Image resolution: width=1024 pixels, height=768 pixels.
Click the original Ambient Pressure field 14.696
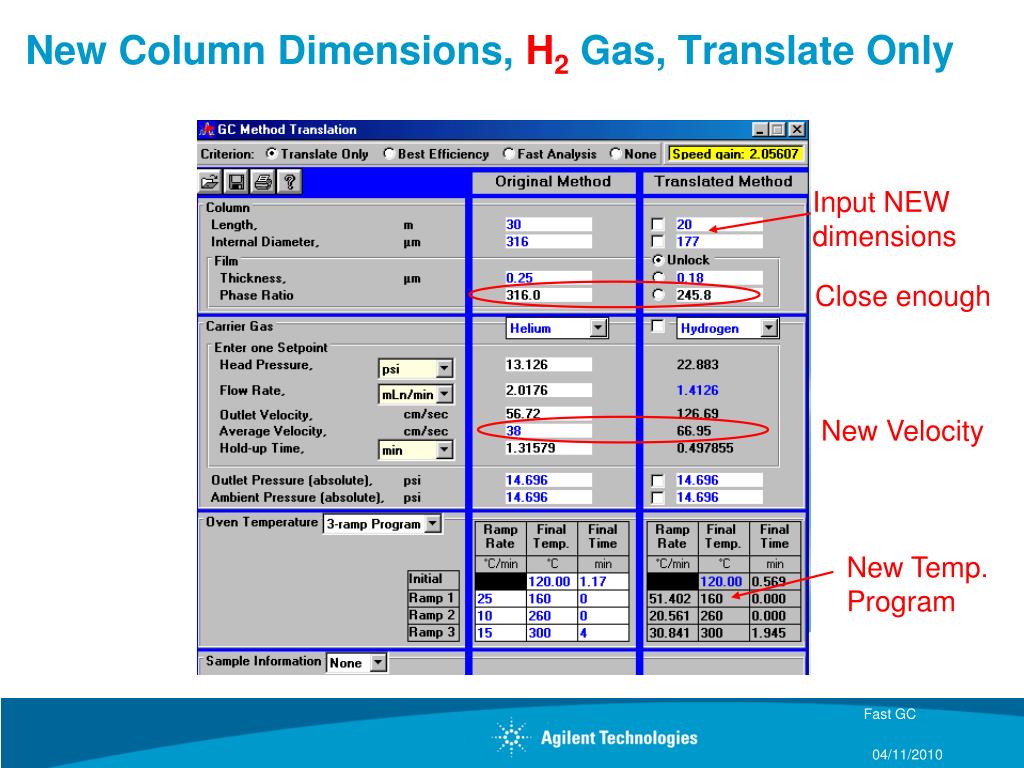(548, 498)
